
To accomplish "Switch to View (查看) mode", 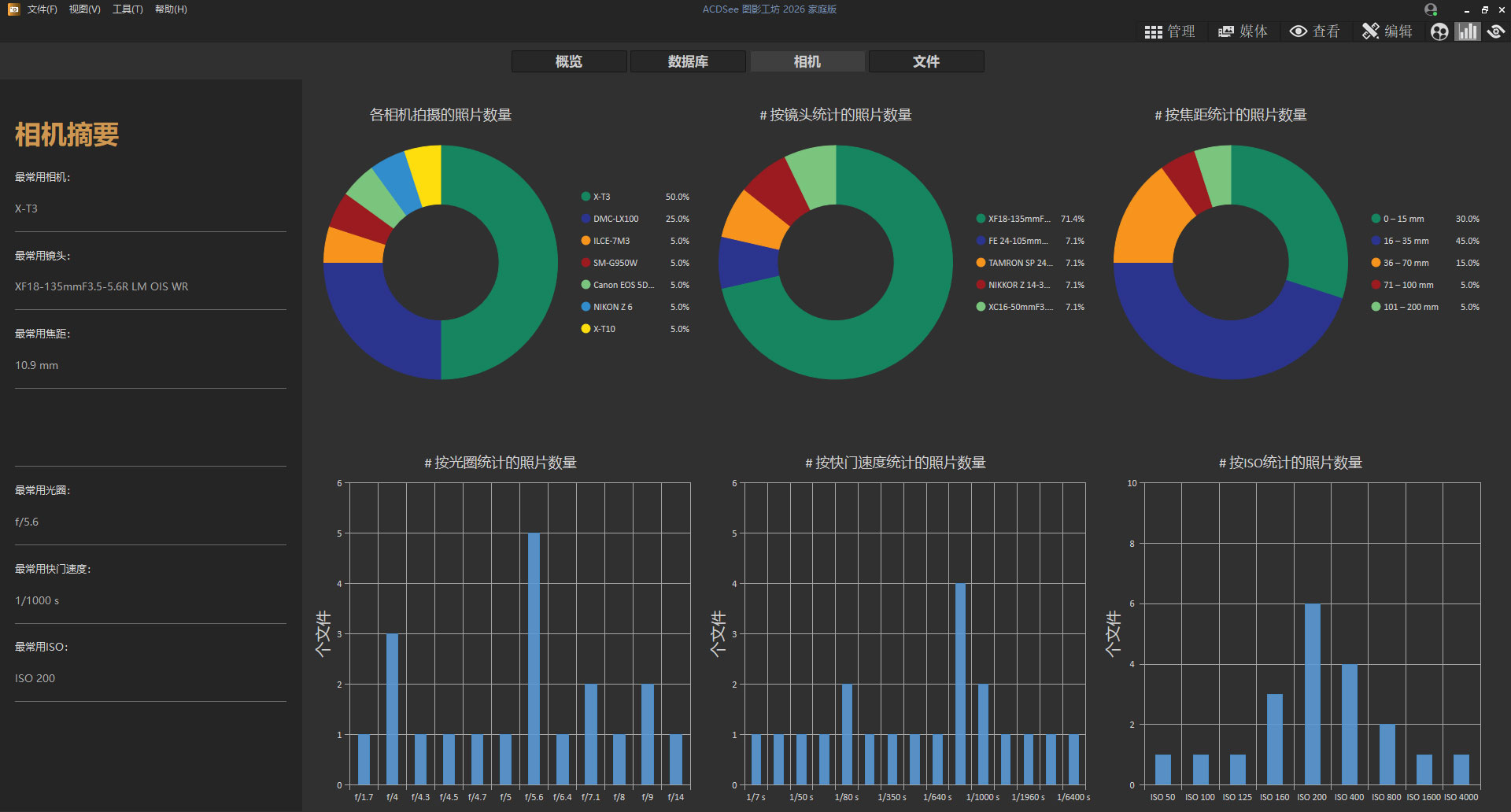I will pos(1315,31).
